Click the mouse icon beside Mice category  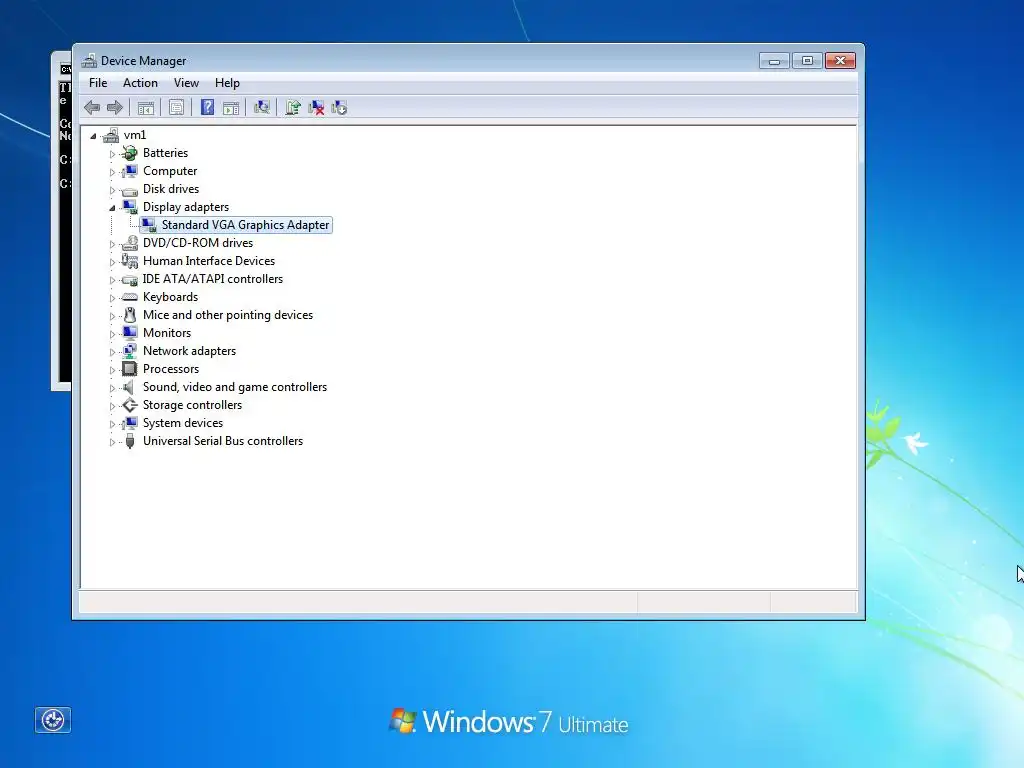tap(130, 315)
